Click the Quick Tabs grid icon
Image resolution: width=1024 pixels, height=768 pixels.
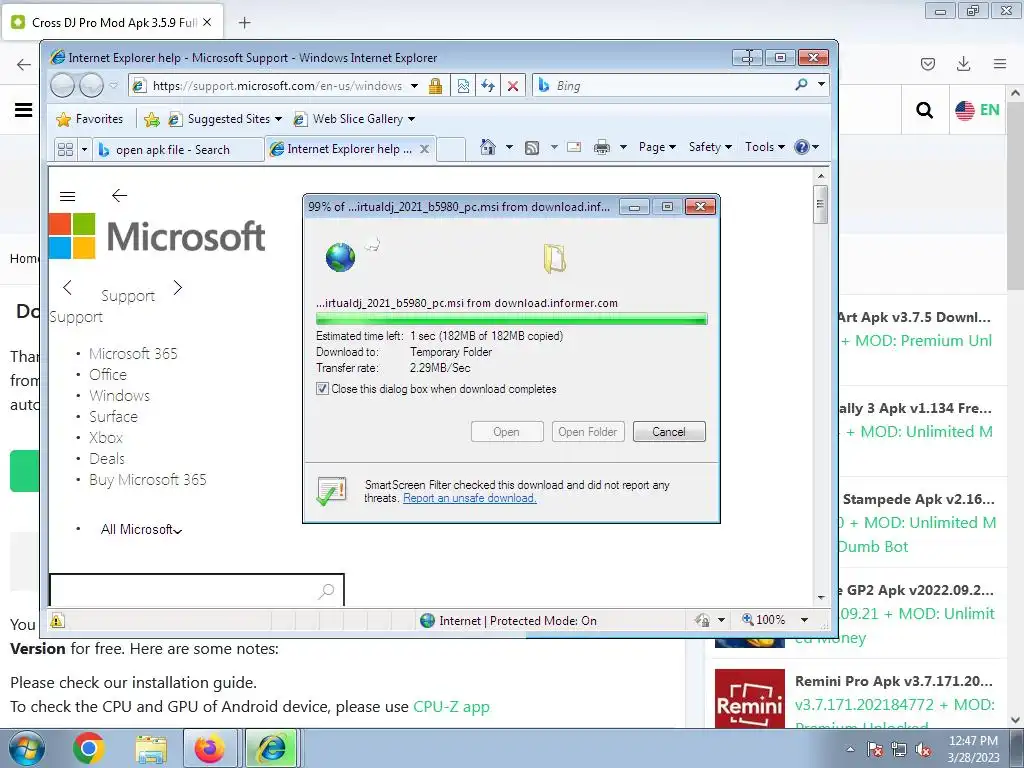pyautogui.click(x=65, y=150)
